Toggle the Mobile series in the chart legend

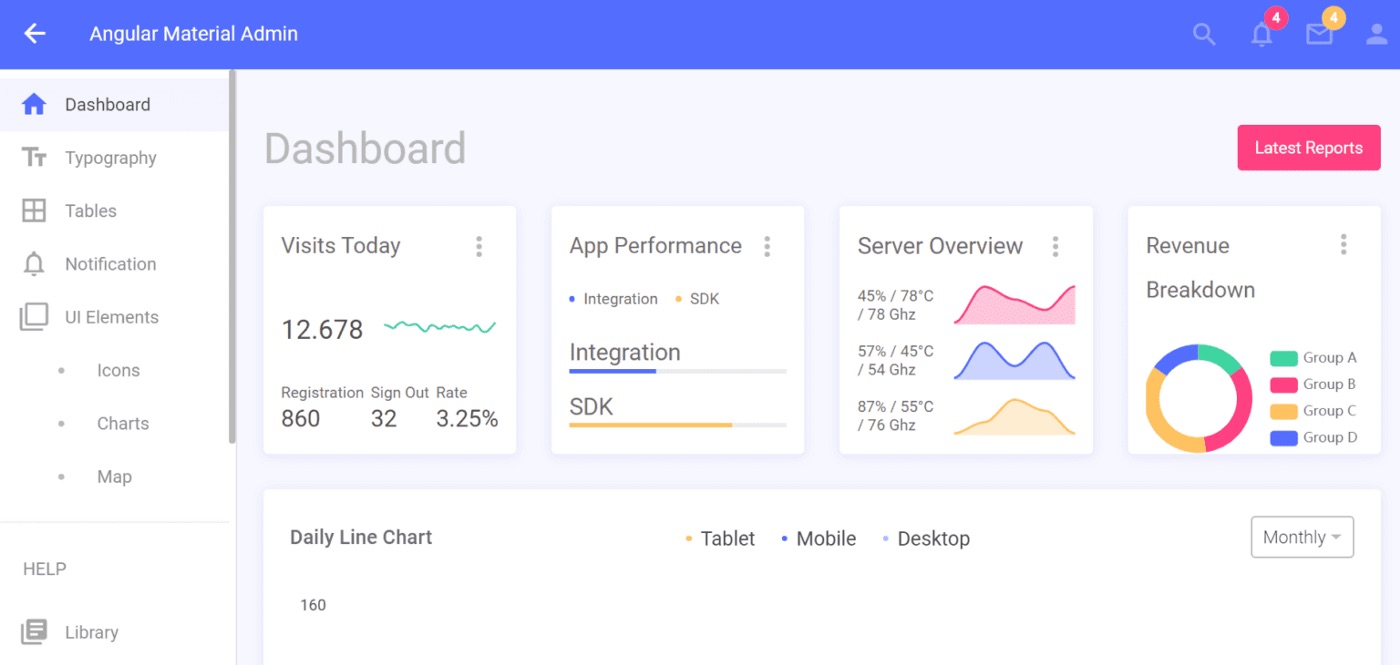[819, 538]
